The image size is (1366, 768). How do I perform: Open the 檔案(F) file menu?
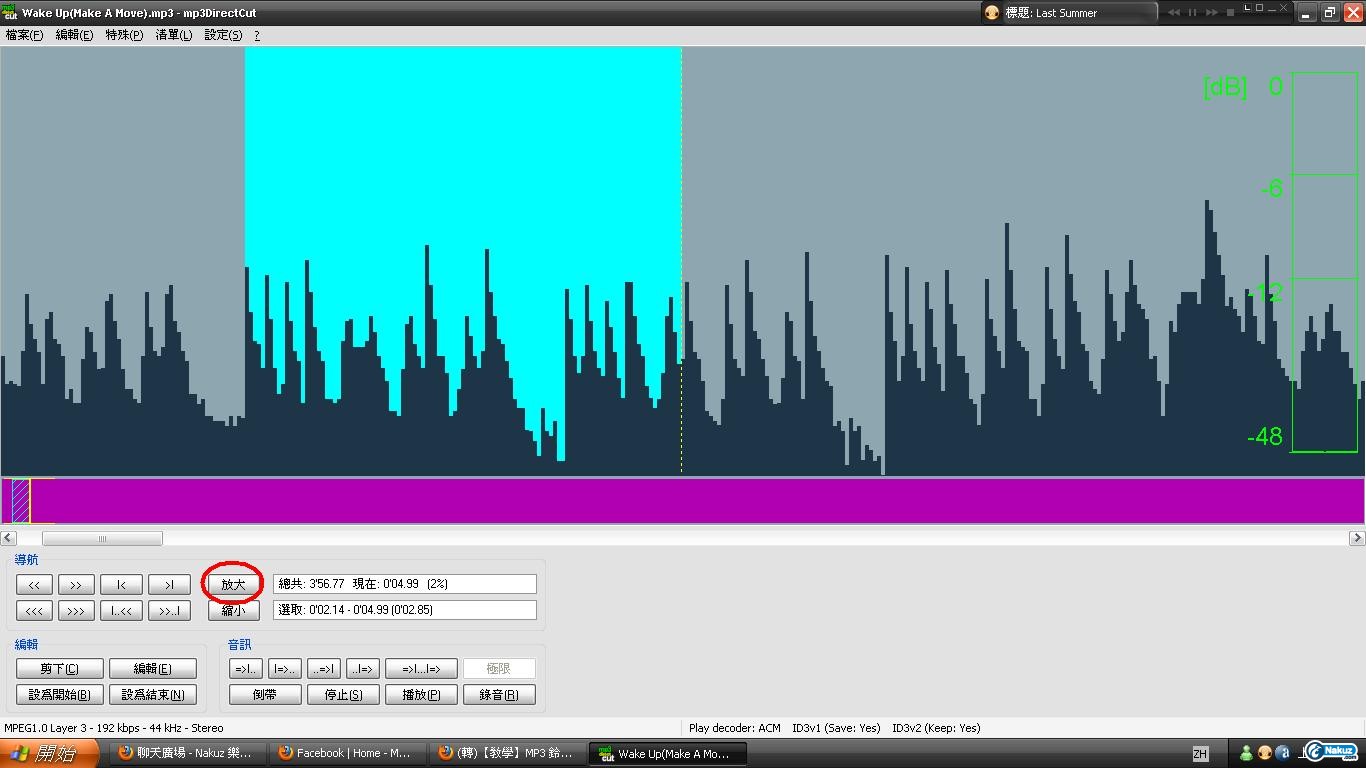(24, 35)
